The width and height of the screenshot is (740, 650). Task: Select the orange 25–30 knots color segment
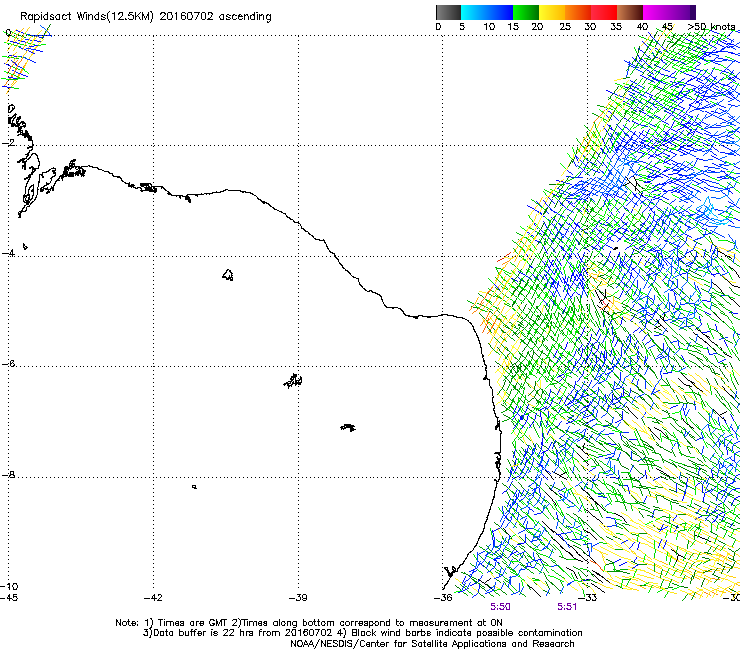[578, 12]
